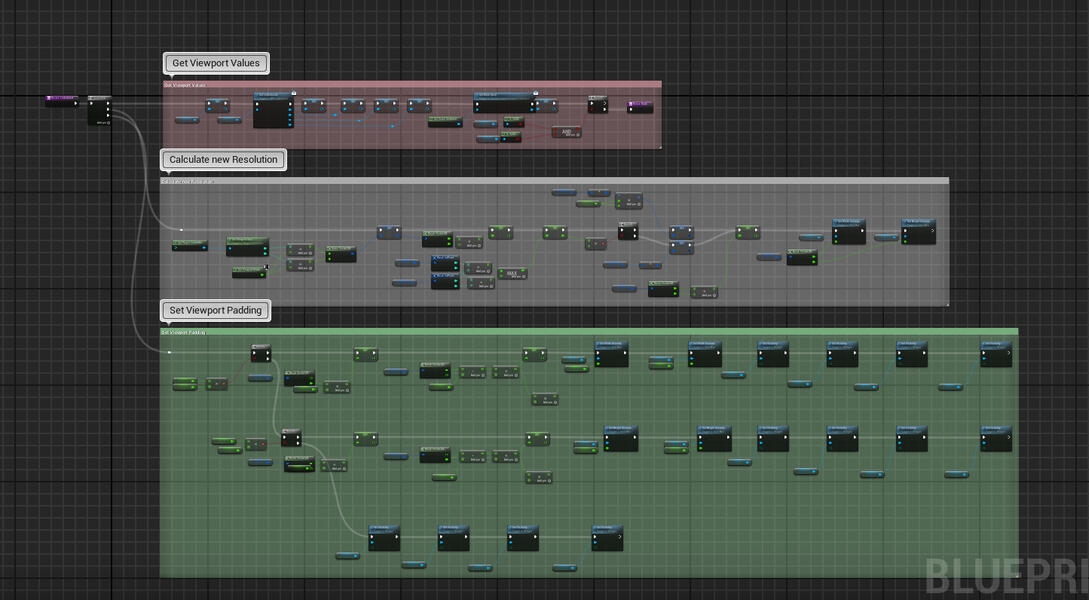Click the BLUEPRINT watermark in the graph corner

[x=1005, y=575]
